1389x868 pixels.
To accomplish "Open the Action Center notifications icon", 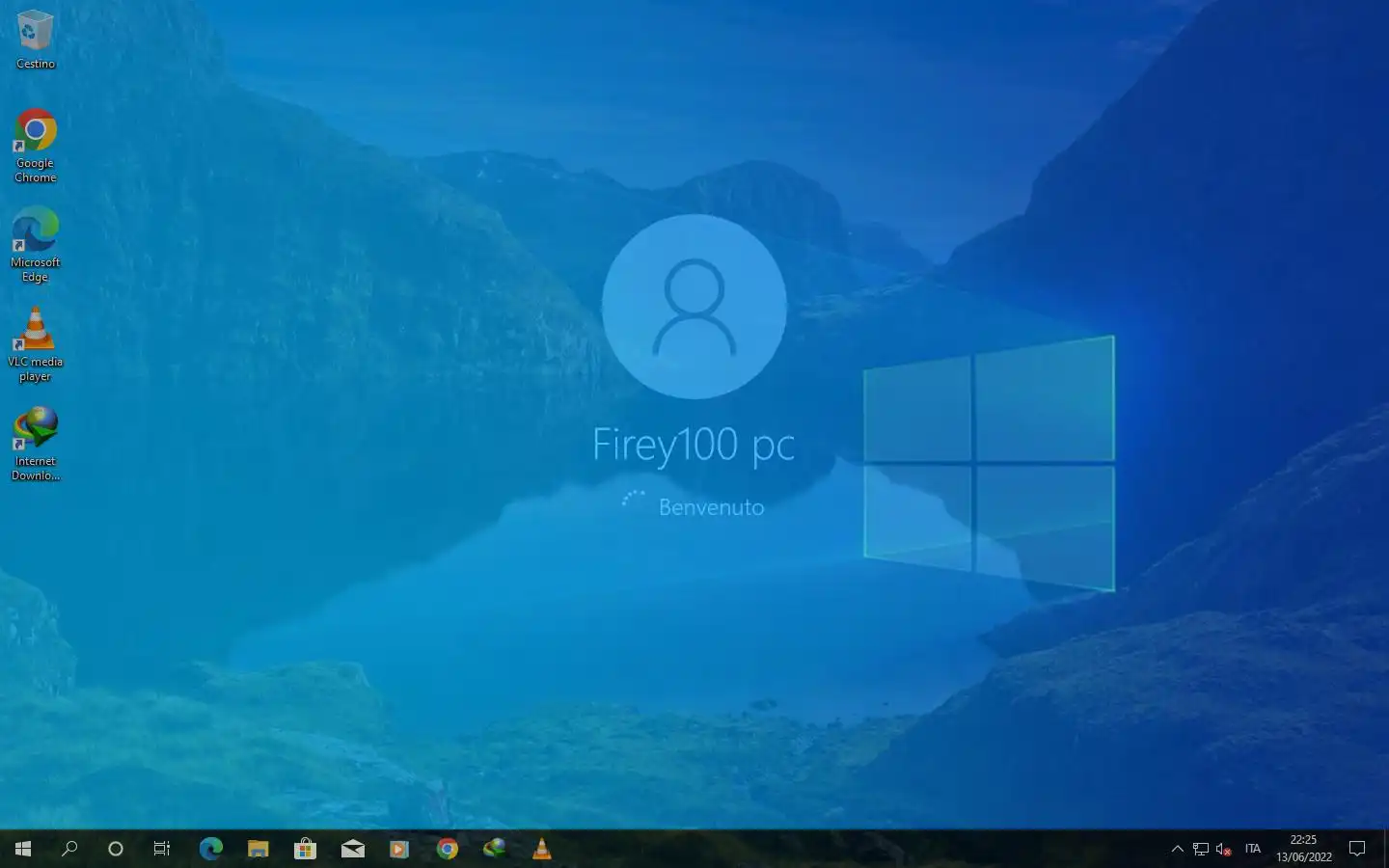I will pyautogui.click(x=1357, y=849).
